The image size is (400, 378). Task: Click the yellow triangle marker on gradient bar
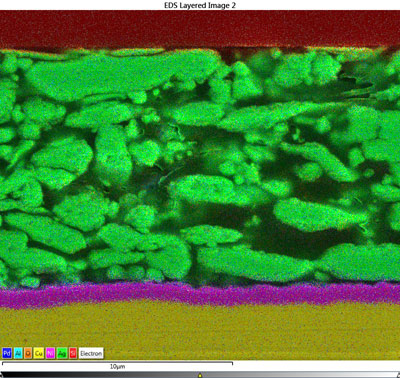pyautogui.click(x=200, y=375)
